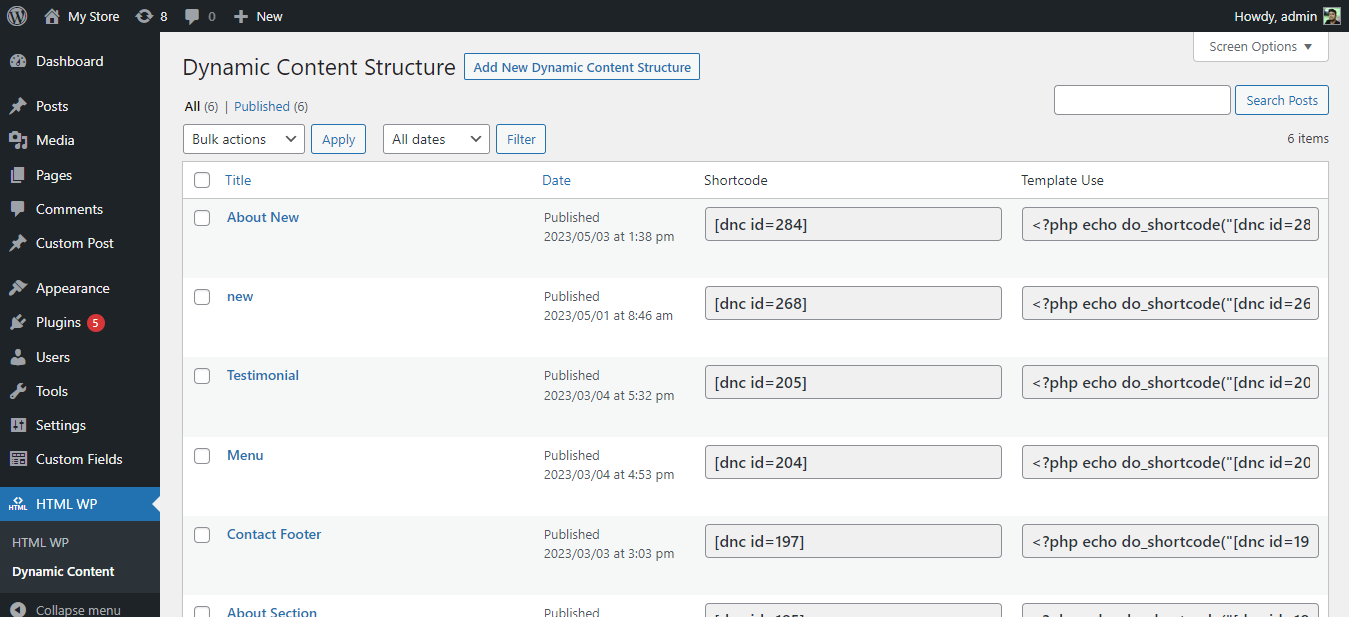Click the Pages icon in sidebar
The width and height of the screenshot is (1349, 617).
(x=18, y=175)
